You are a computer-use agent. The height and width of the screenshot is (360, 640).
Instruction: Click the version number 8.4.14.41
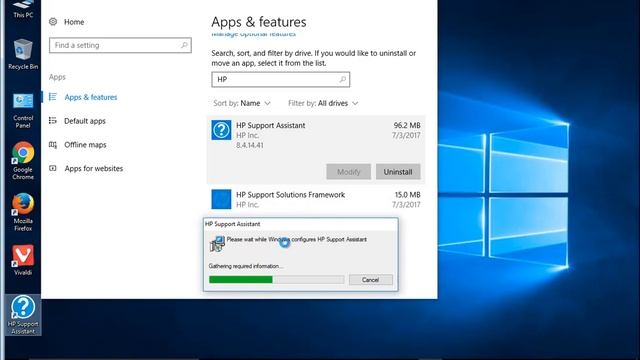tap(250, 145)
